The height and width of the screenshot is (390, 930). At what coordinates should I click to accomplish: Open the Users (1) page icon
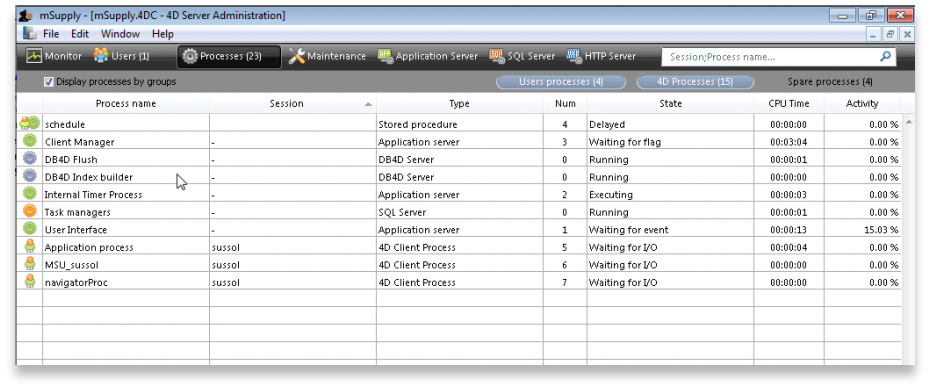[101, 56]
